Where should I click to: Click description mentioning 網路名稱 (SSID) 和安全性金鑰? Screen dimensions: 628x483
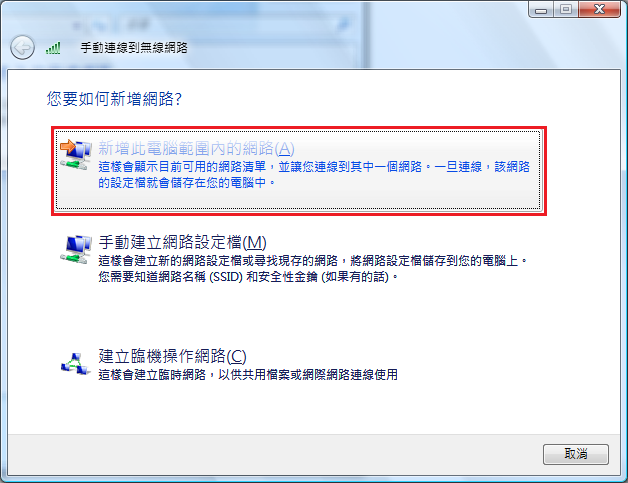pyautogui.click(x=312, y=269)
